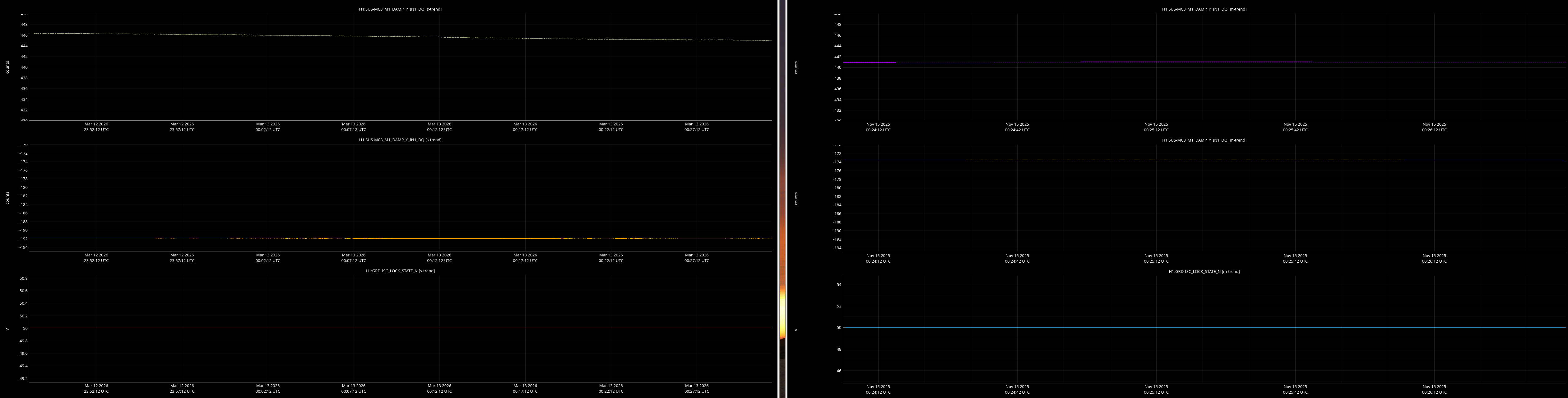1568x398 pixels.
Task: Click the 'V' y-axis label of m-trend lock plot
Action: pos(796,330)
